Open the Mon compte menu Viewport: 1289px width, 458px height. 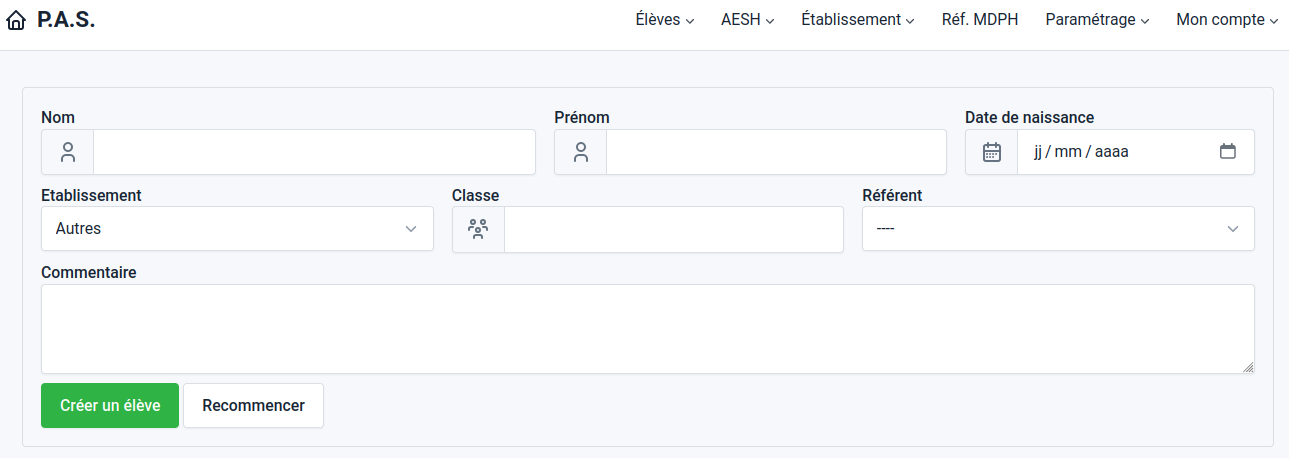1227,19
